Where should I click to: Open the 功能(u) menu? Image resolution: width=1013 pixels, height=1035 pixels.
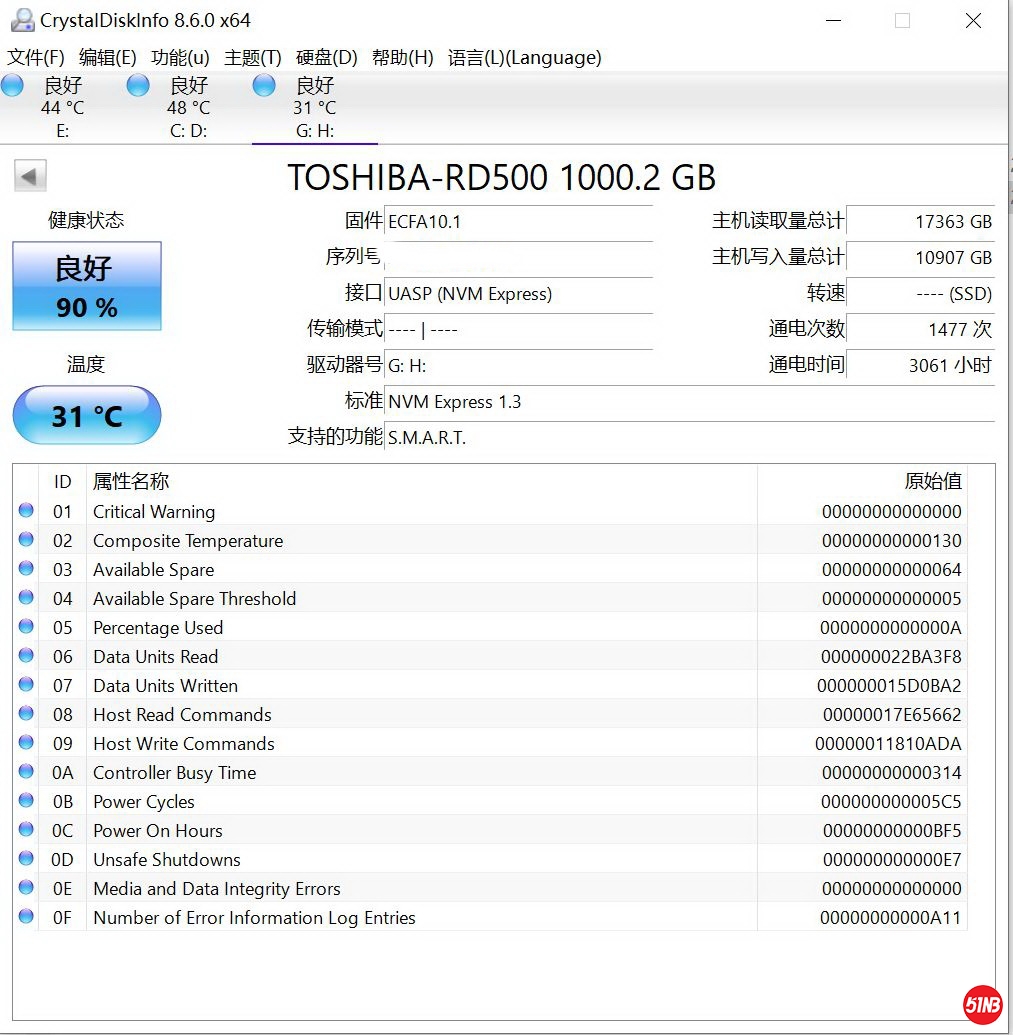click(180, 58)
